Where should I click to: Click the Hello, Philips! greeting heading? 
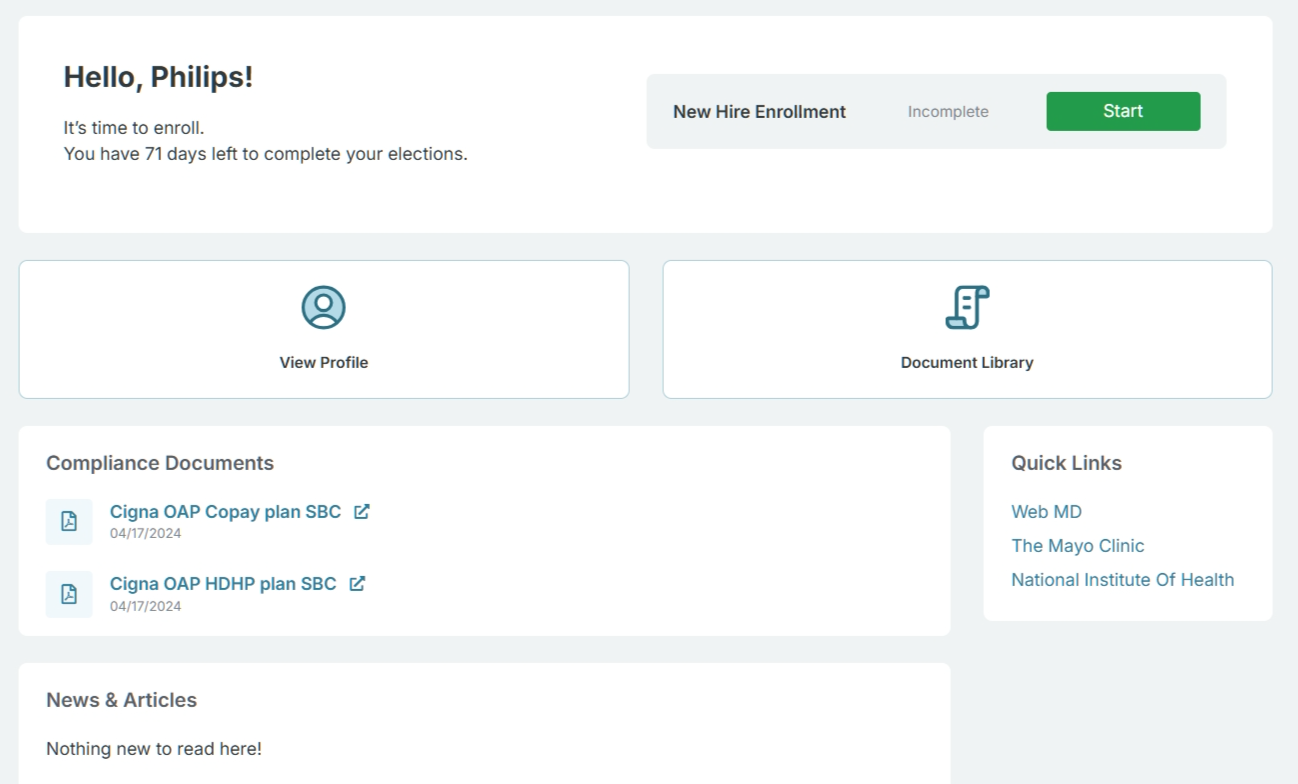[x=158, y=77]
